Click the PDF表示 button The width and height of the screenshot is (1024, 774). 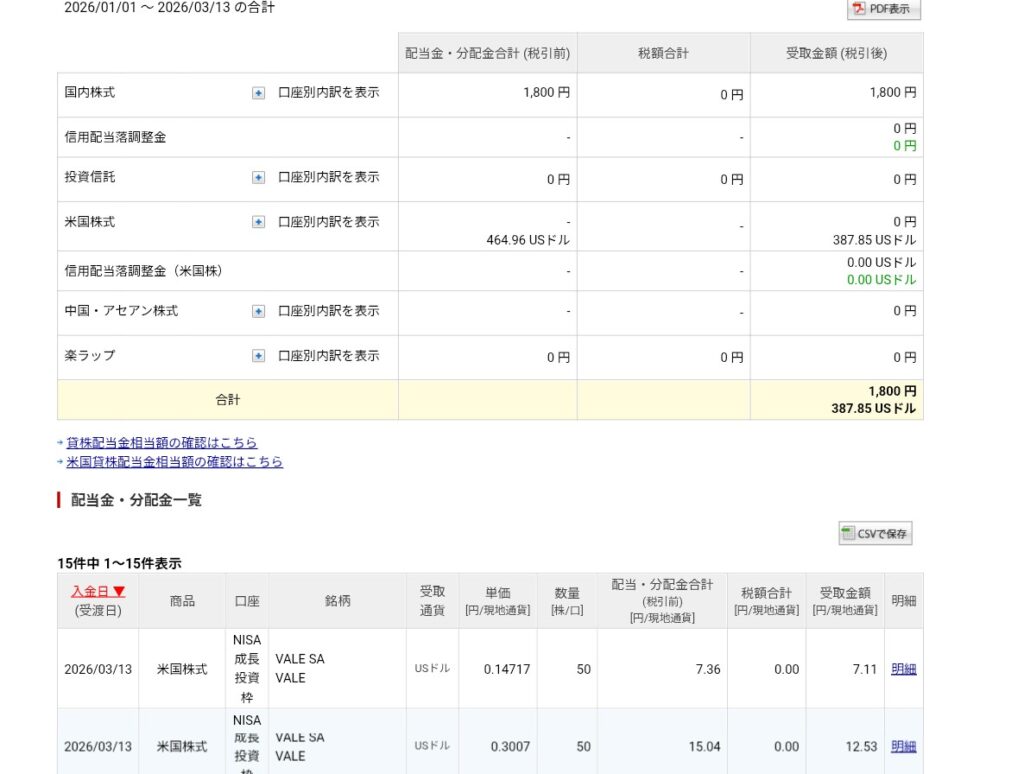pyautogui.click(x=883, y=9)
